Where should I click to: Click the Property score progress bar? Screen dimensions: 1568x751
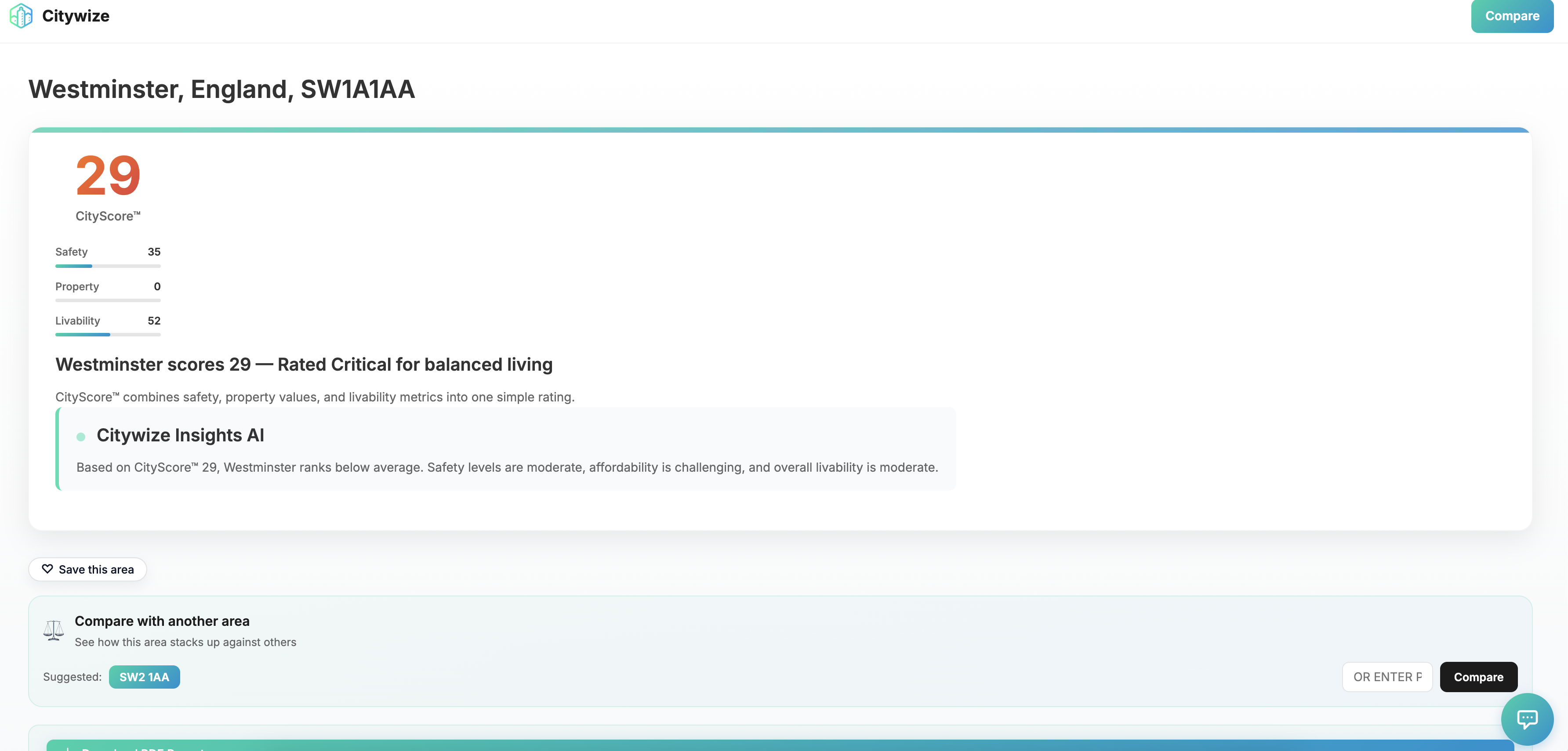pos(108,300)
